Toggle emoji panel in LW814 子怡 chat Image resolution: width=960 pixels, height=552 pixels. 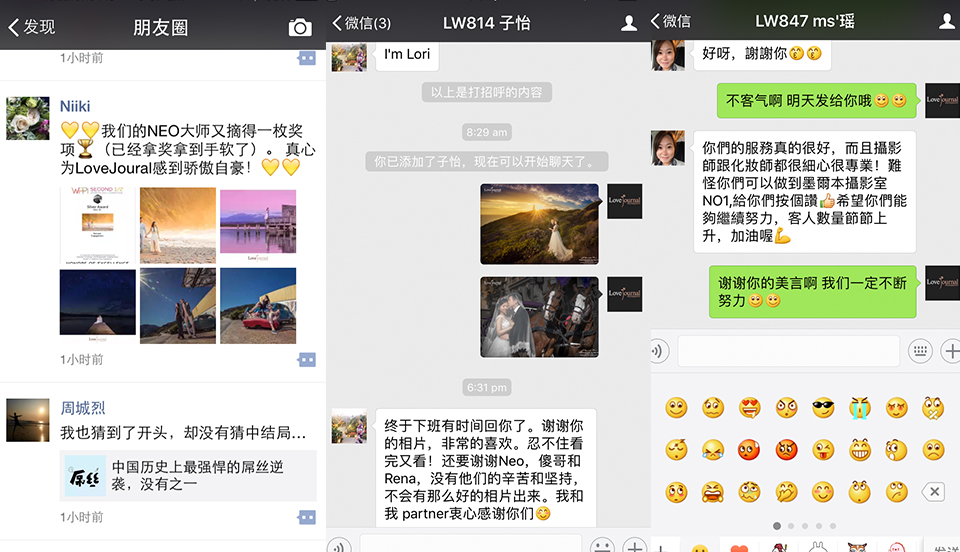[601, 547]
